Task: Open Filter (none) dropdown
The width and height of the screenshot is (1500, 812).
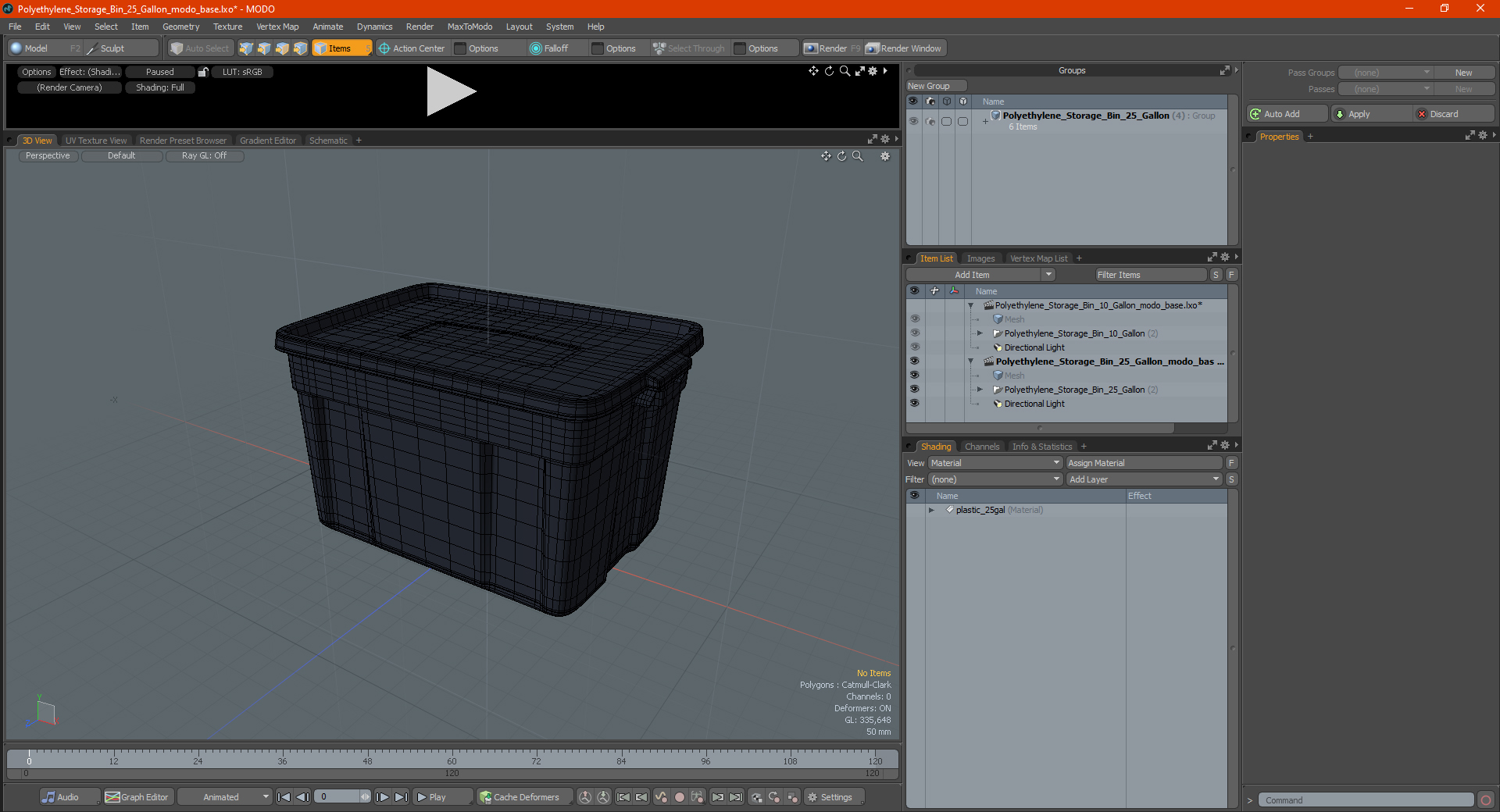Action: coord(995,479)
